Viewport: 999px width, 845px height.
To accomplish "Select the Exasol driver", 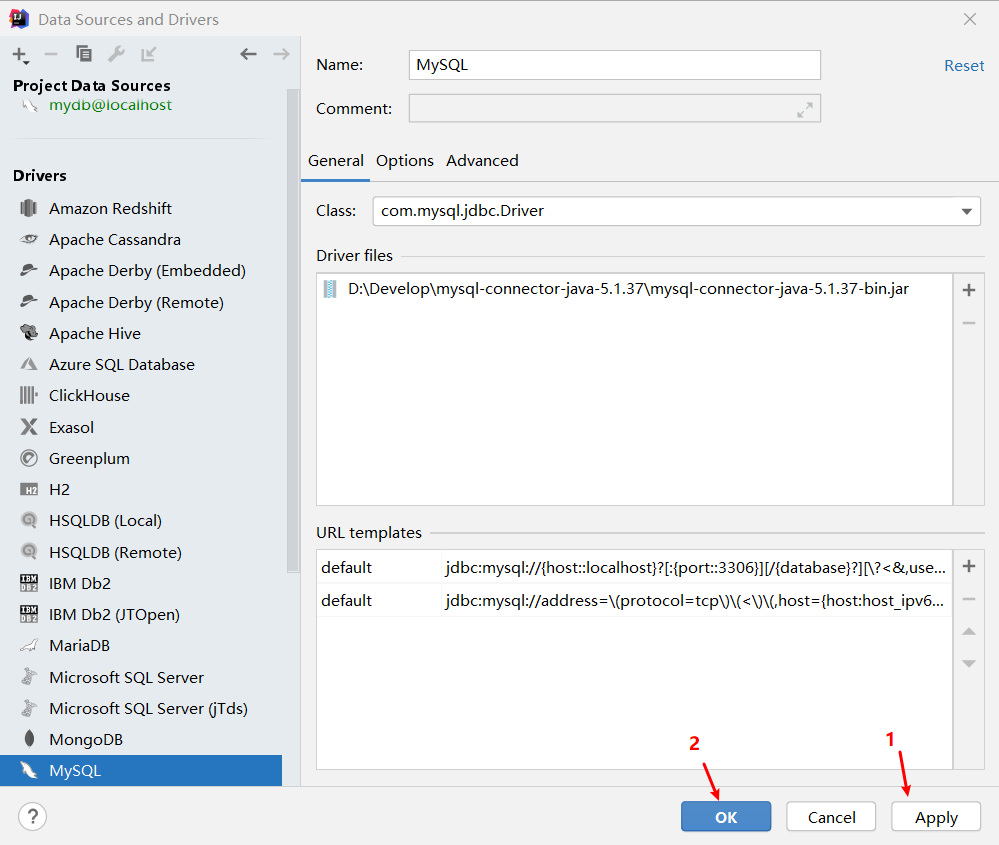I will point(141,427).
